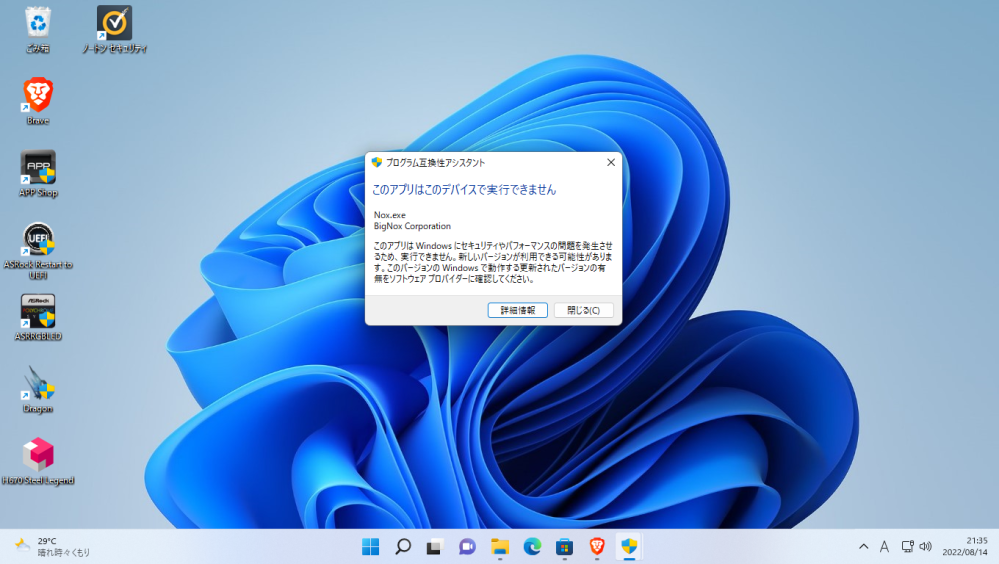The width and height of the screenshot is (999, 564).
Task: Open Task View from the taskbar
Action: (x=435, y=546)
